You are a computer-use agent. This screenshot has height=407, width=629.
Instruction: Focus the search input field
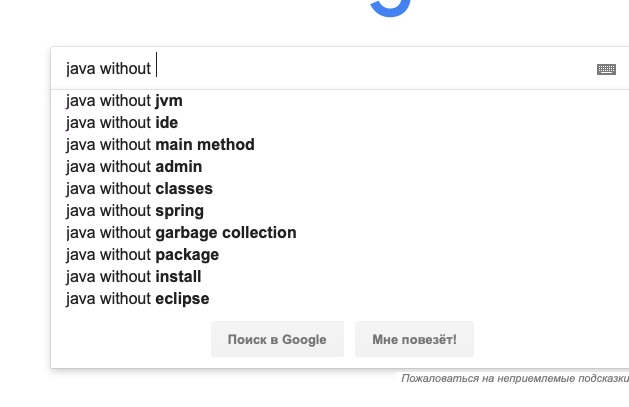pos(329,69)
